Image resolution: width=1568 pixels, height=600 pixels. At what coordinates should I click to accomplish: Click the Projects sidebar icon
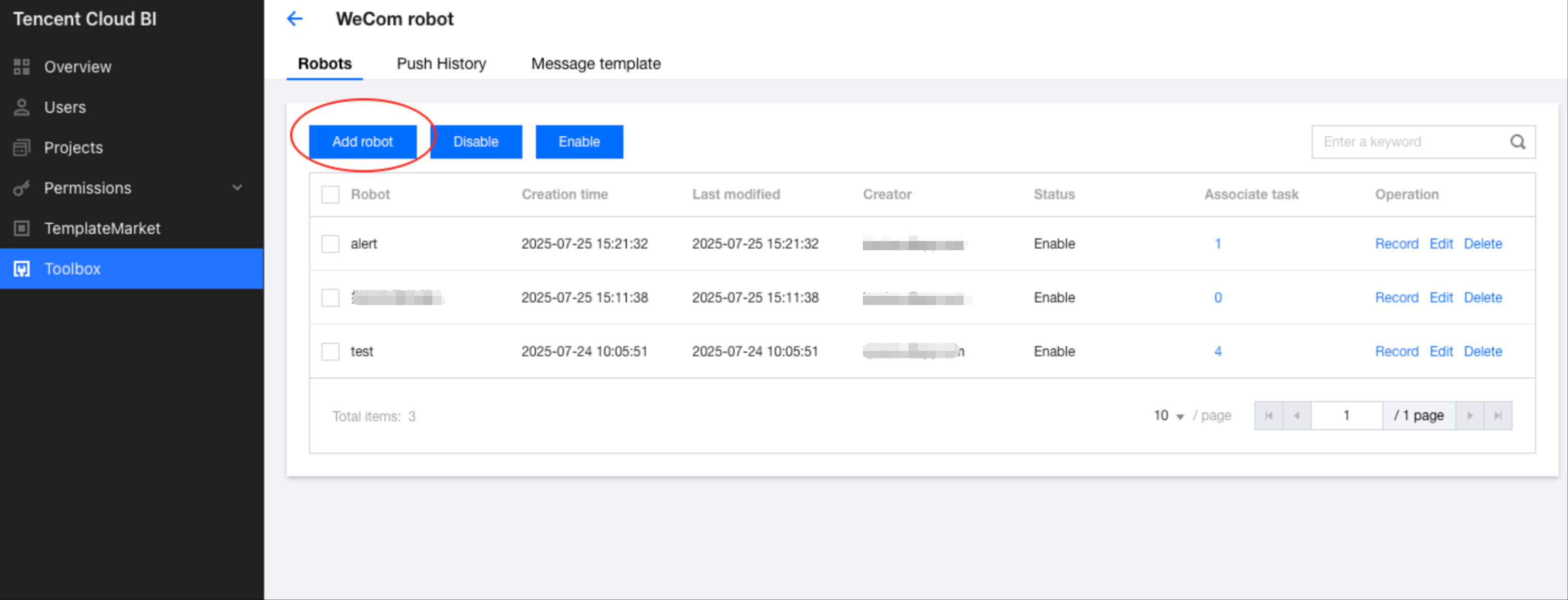22,148
